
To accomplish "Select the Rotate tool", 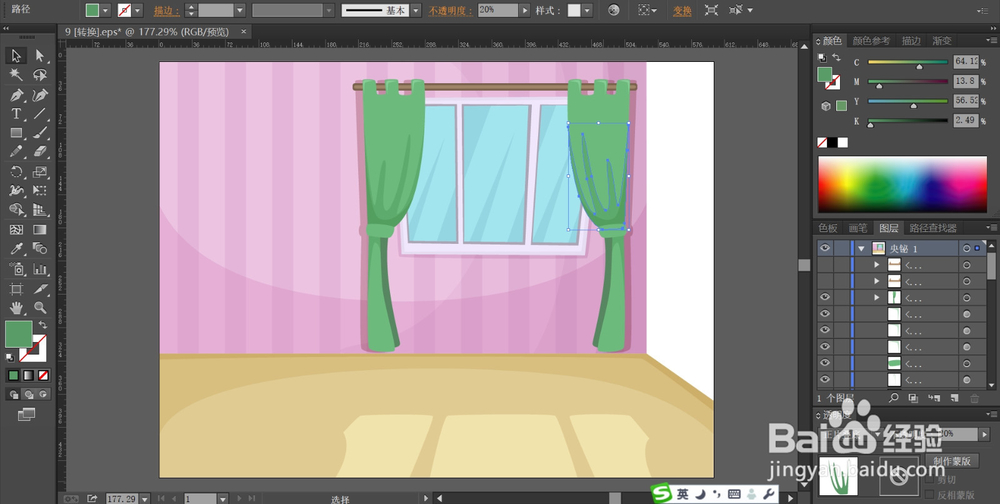I will click(15, 172).
